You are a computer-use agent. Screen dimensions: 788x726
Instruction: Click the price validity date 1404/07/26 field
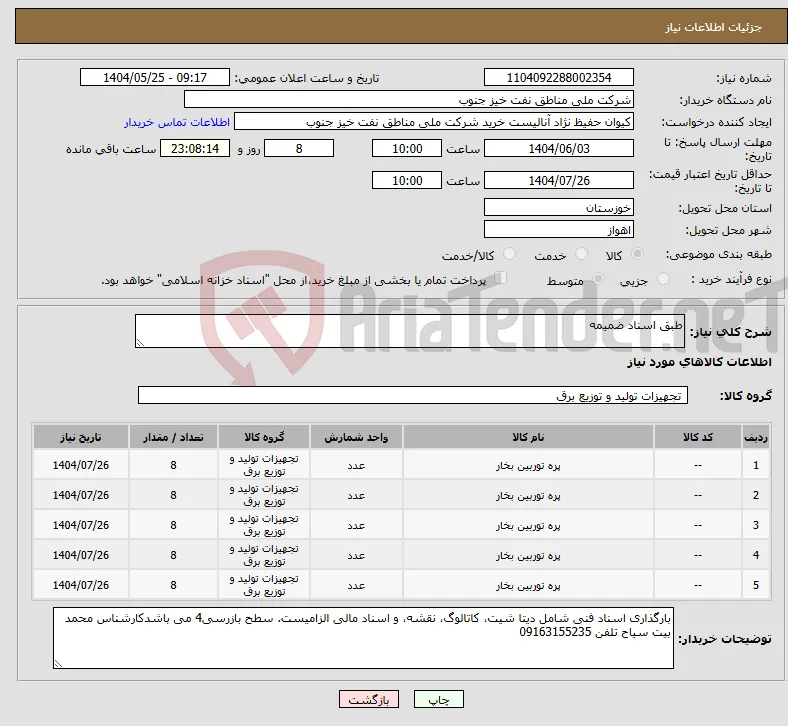559,180
